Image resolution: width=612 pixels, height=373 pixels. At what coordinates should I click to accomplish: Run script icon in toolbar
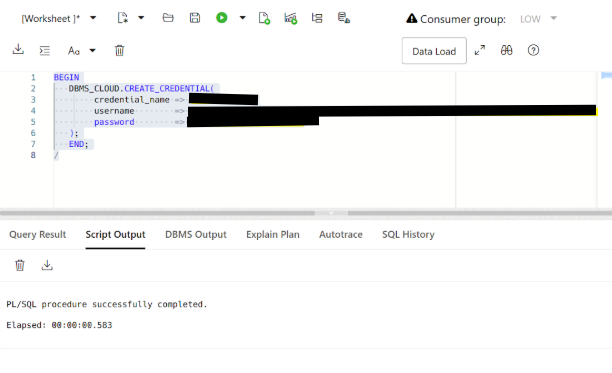[x=264, y=18]
